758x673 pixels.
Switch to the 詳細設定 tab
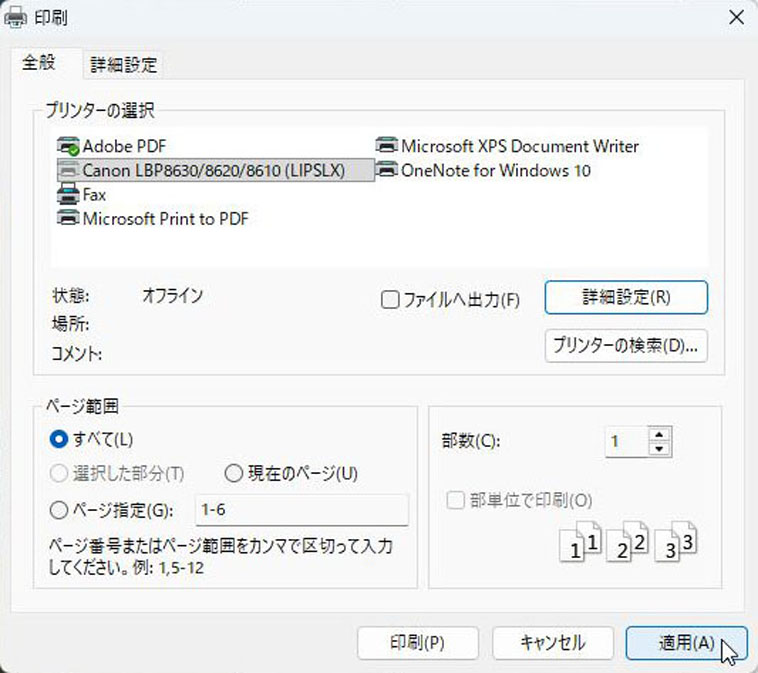(123, 65)
